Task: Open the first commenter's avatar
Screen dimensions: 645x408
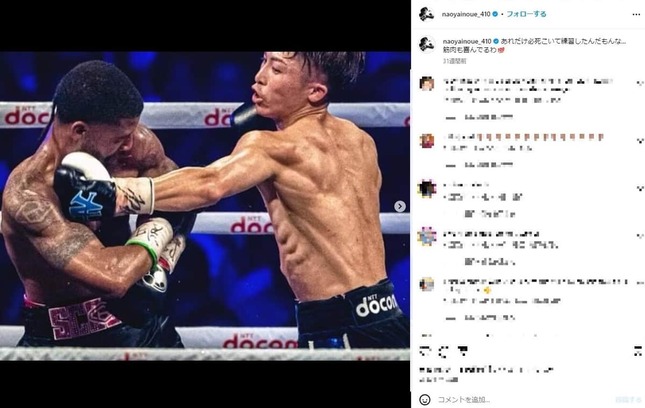Action: click(x=427, y=83)
